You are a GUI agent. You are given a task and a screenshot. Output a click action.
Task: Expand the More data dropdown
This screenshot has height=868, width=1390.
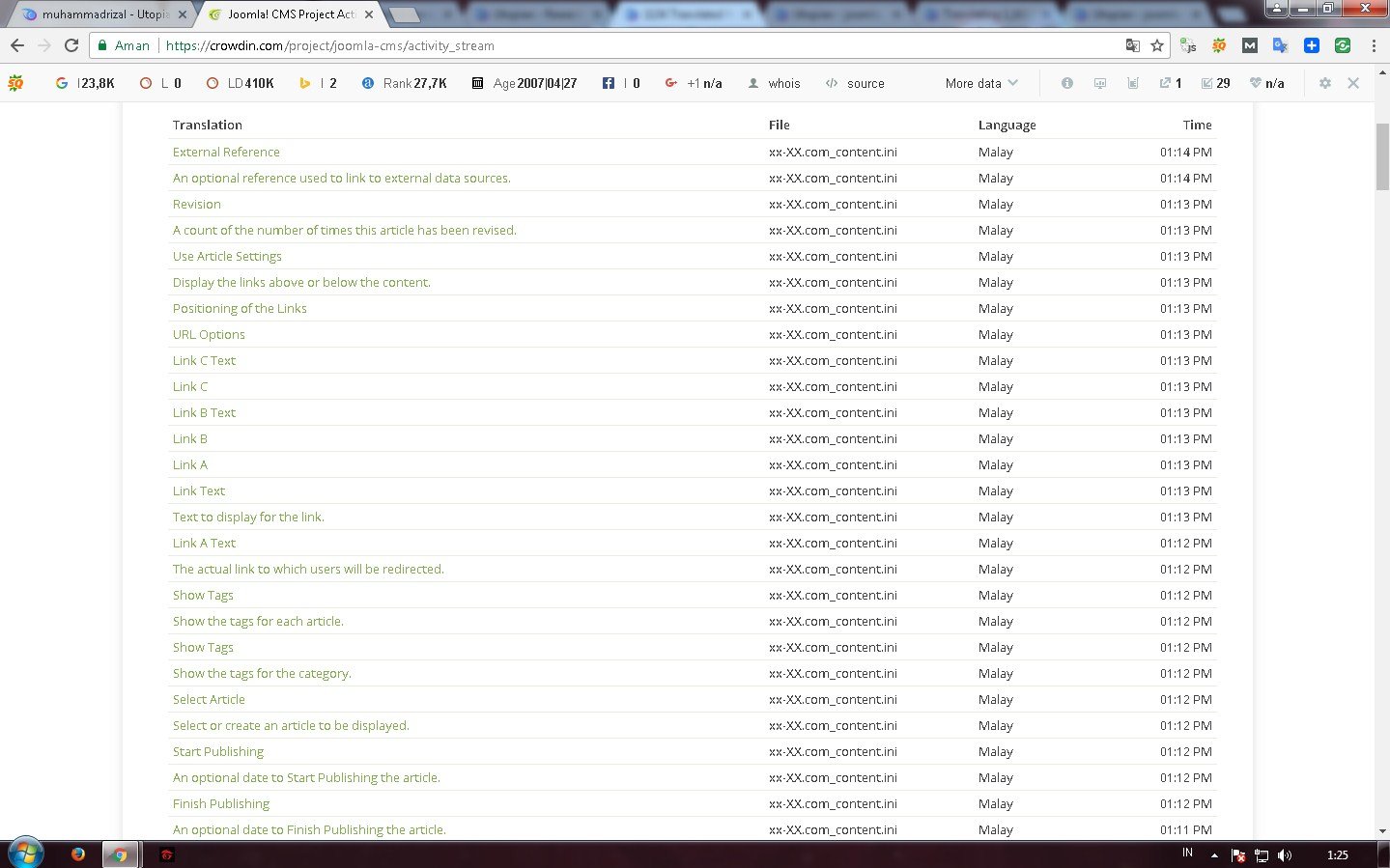pos(981,83)
